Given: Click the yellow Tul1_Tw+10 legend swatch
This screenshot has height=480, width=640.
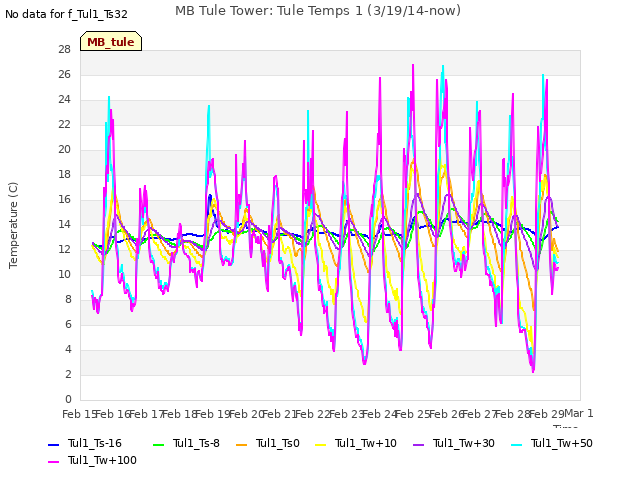Looking at the screenshot, I should (x=321, y=444).
